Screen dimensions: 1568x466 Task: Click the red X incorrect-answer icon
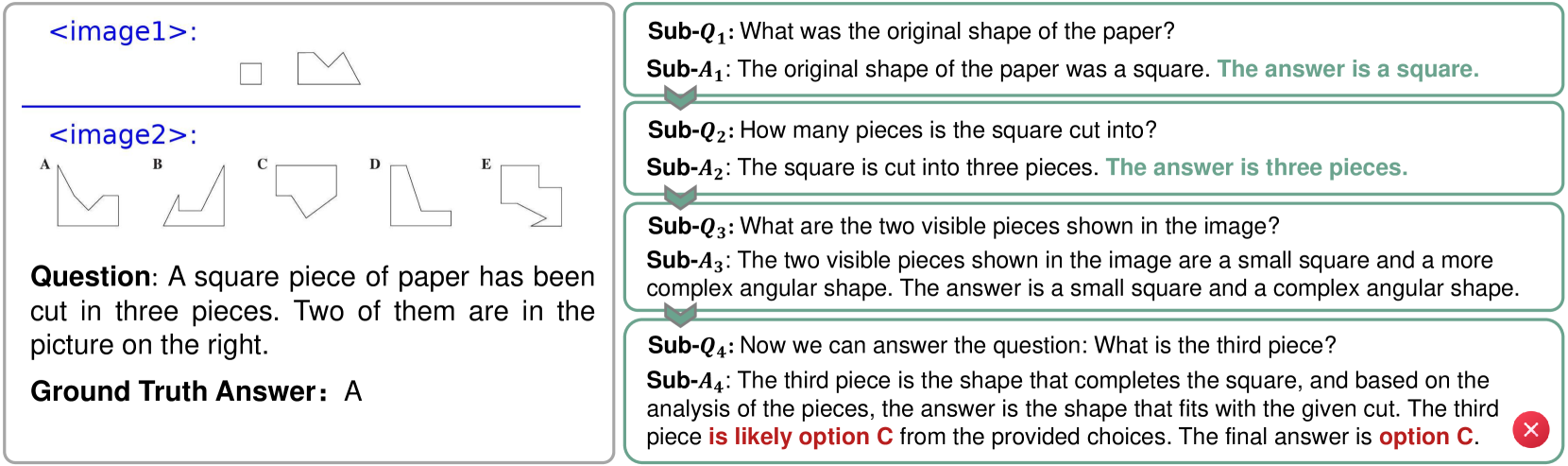pyautogui.click(x=1530, y=430)
